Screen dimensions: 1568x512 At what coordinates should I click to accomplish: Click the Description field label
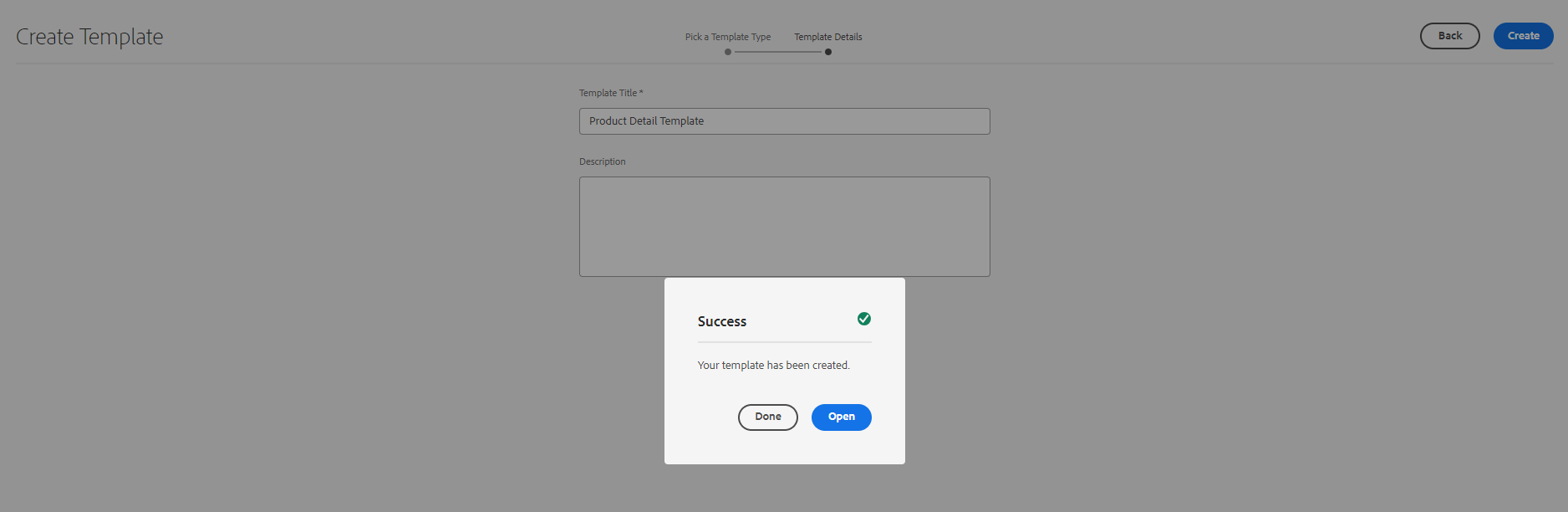[x=602, y=161]
